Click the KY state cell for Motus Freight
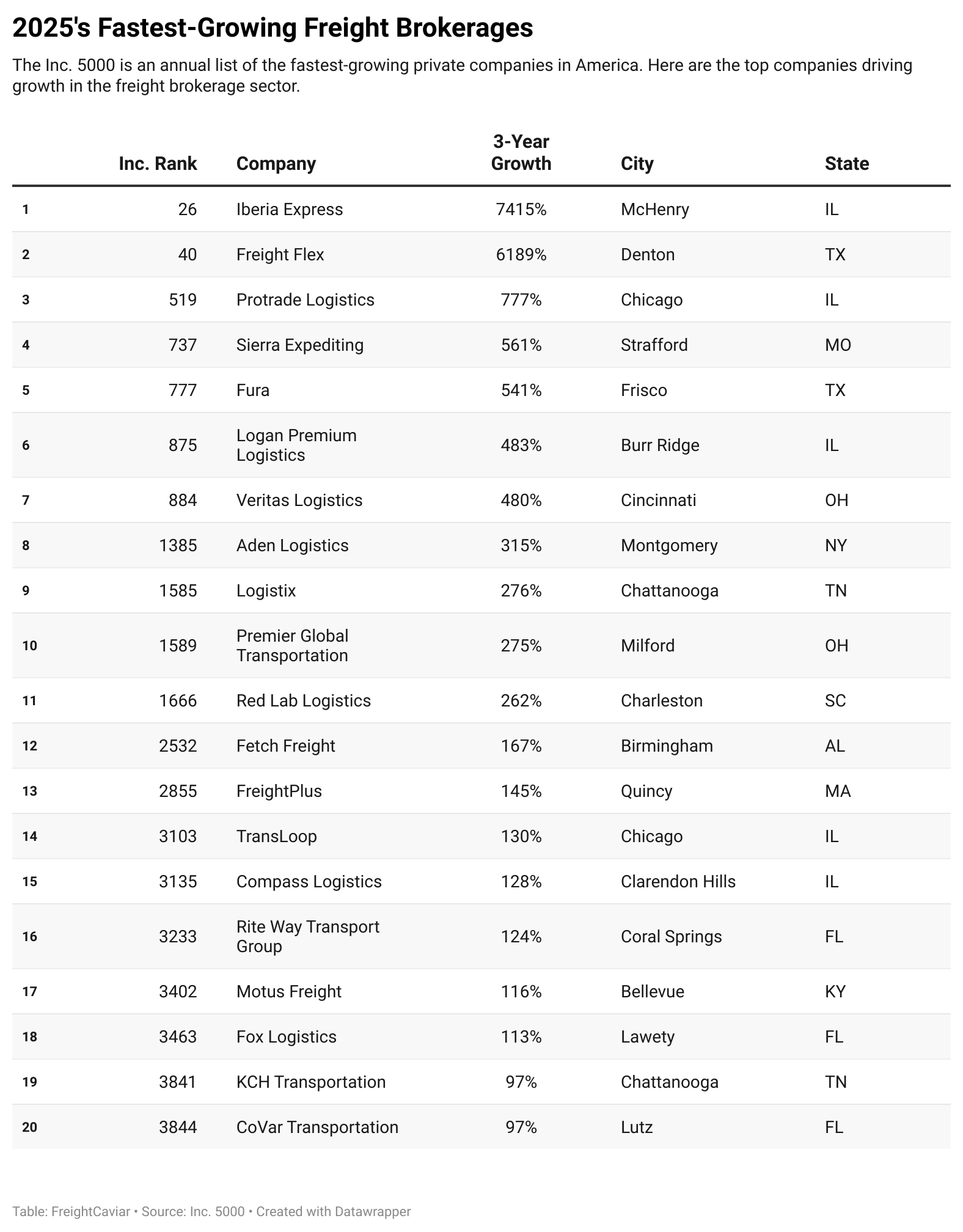This screenshot has width=963, height=1232. click(835, 991)
